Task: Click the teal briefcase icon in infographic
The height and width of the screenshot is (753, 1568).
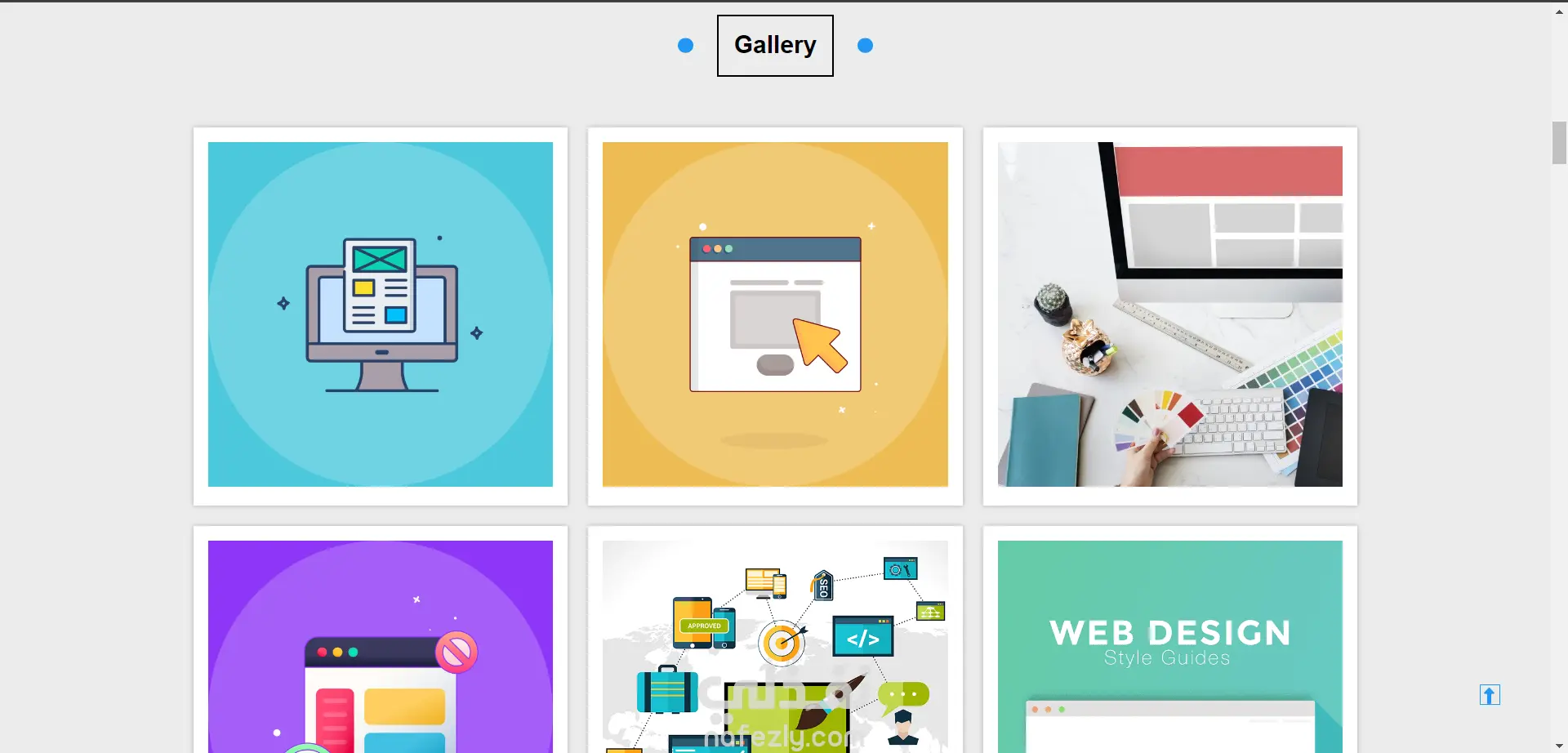Action: (667, 690)
